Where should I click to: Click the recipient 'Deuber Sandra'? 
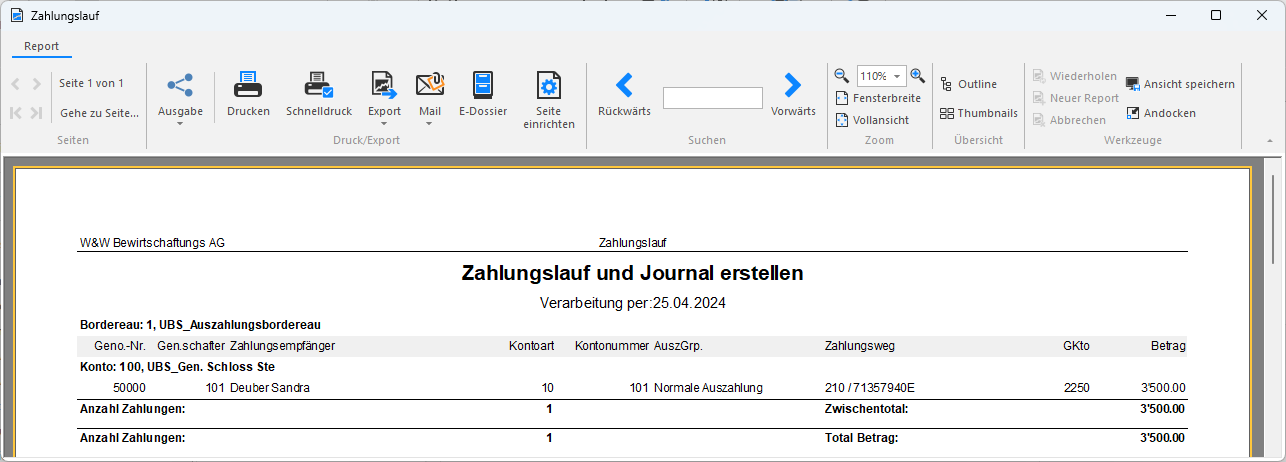(268, 388)
